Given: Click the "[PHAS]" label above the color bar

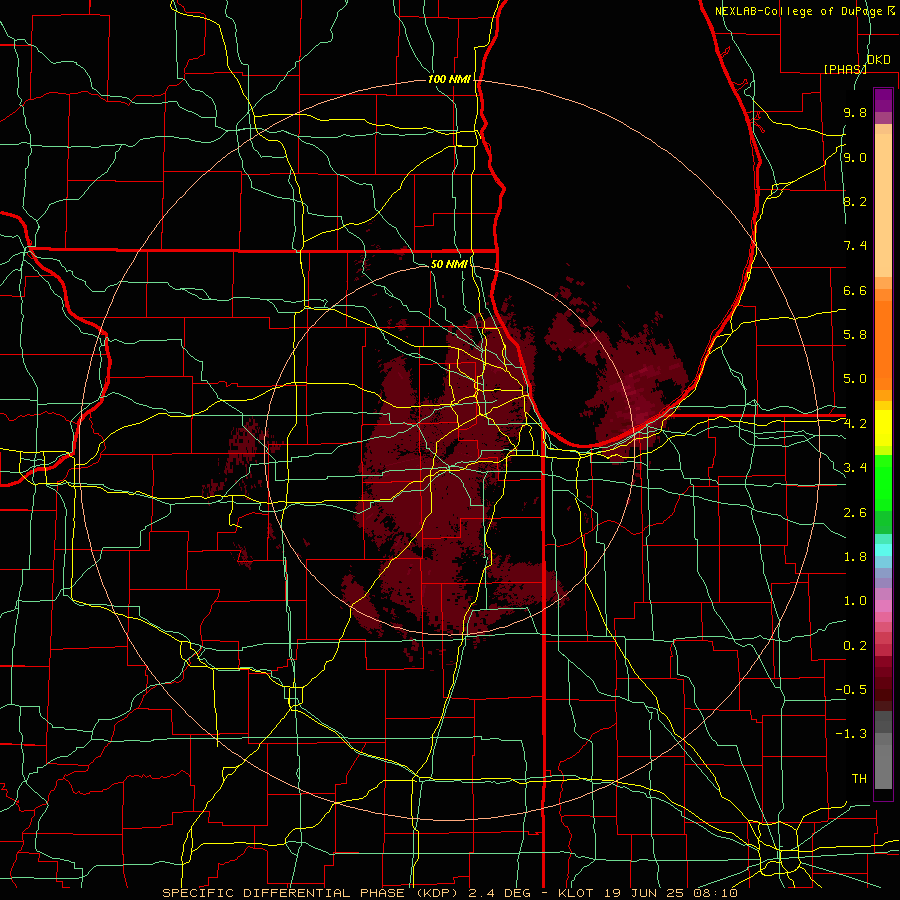Looking at the screenshot, I should point(845,69).
